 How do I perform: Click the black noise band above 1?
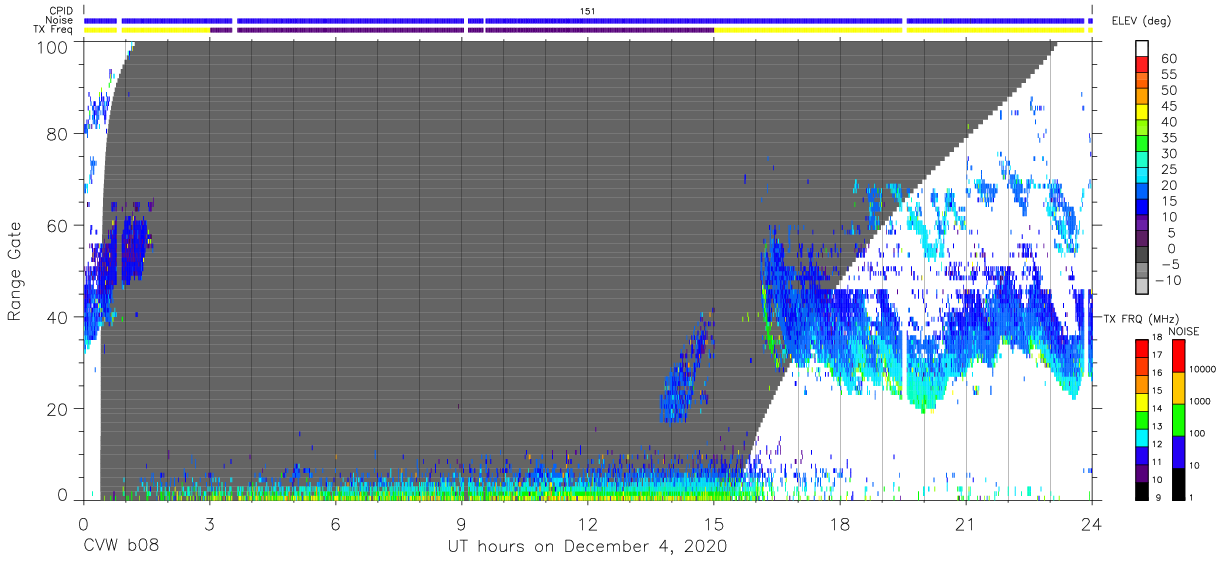[1178, 482]
